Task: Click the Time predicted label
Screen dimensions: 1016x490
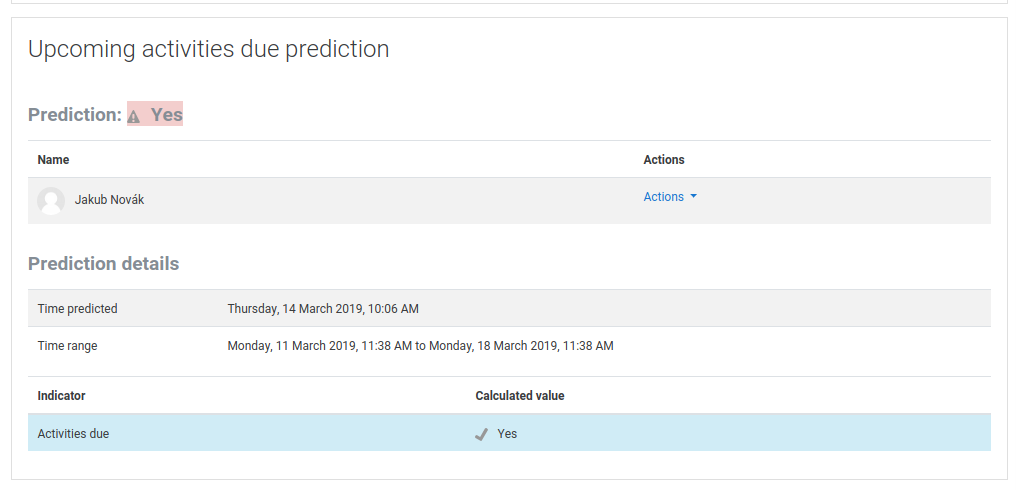Action: coord(78,309)
